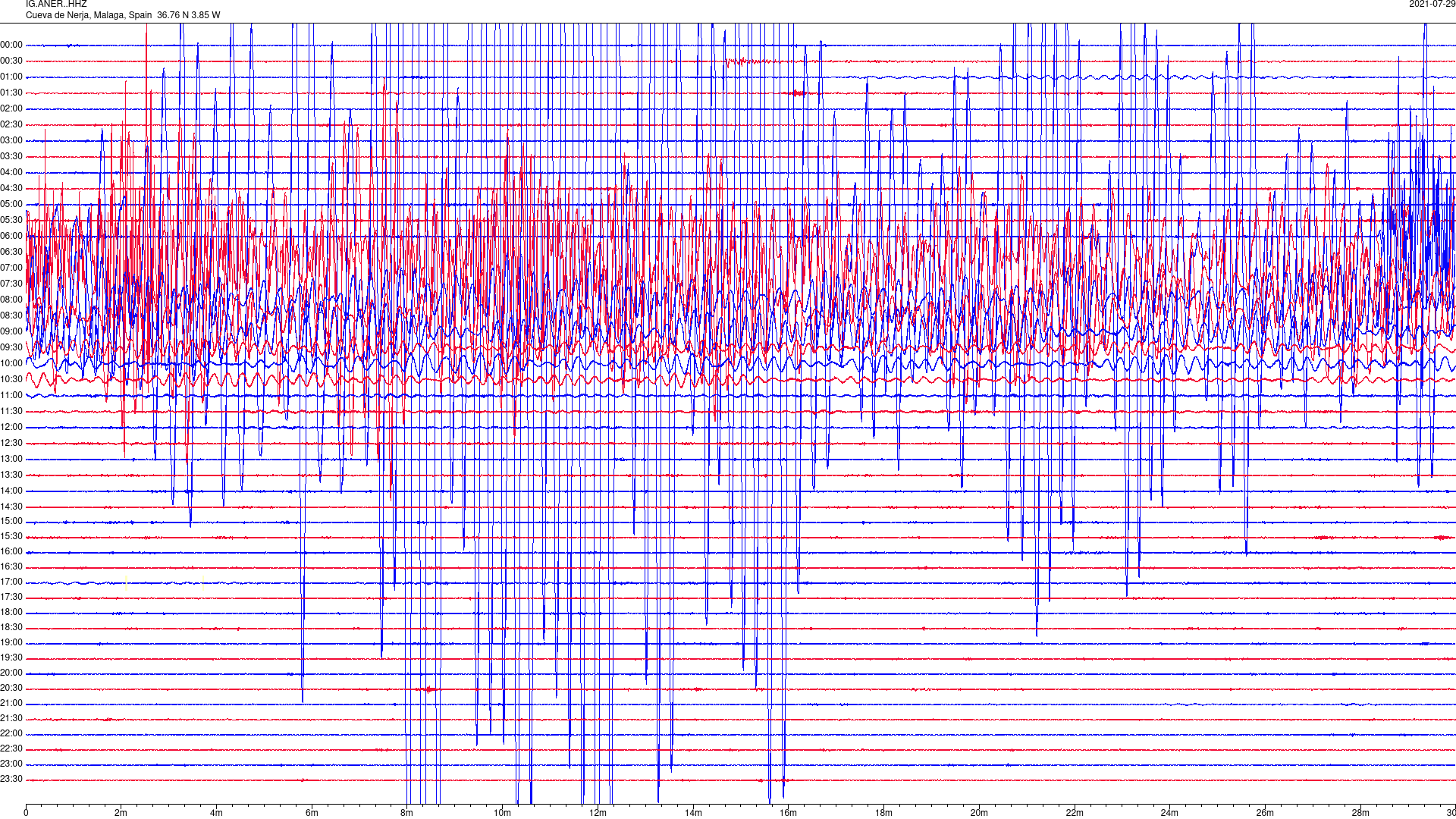This screenshot has width=1456, height=819.
Task: Select the 17:00 trace time label
Action: pos(11,582)
